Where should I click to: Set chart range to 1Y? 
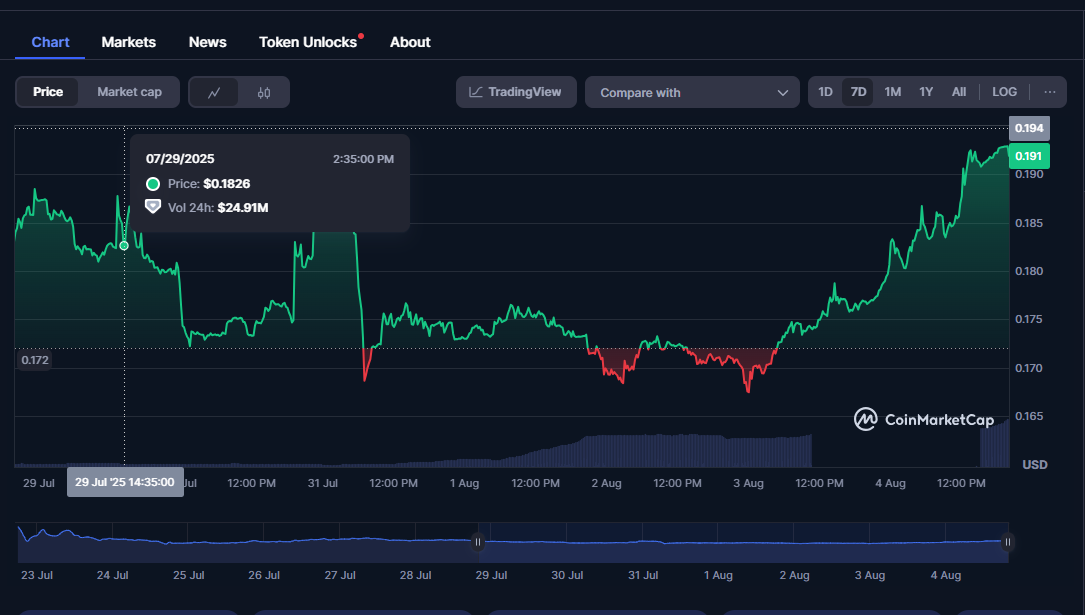[x=926, y=92]
